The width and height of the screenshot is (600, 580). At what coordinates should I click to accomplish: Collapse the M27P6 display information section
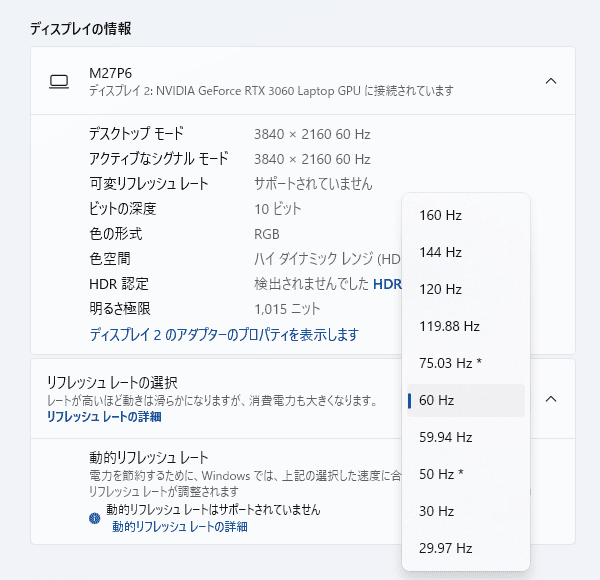point(550,81)
